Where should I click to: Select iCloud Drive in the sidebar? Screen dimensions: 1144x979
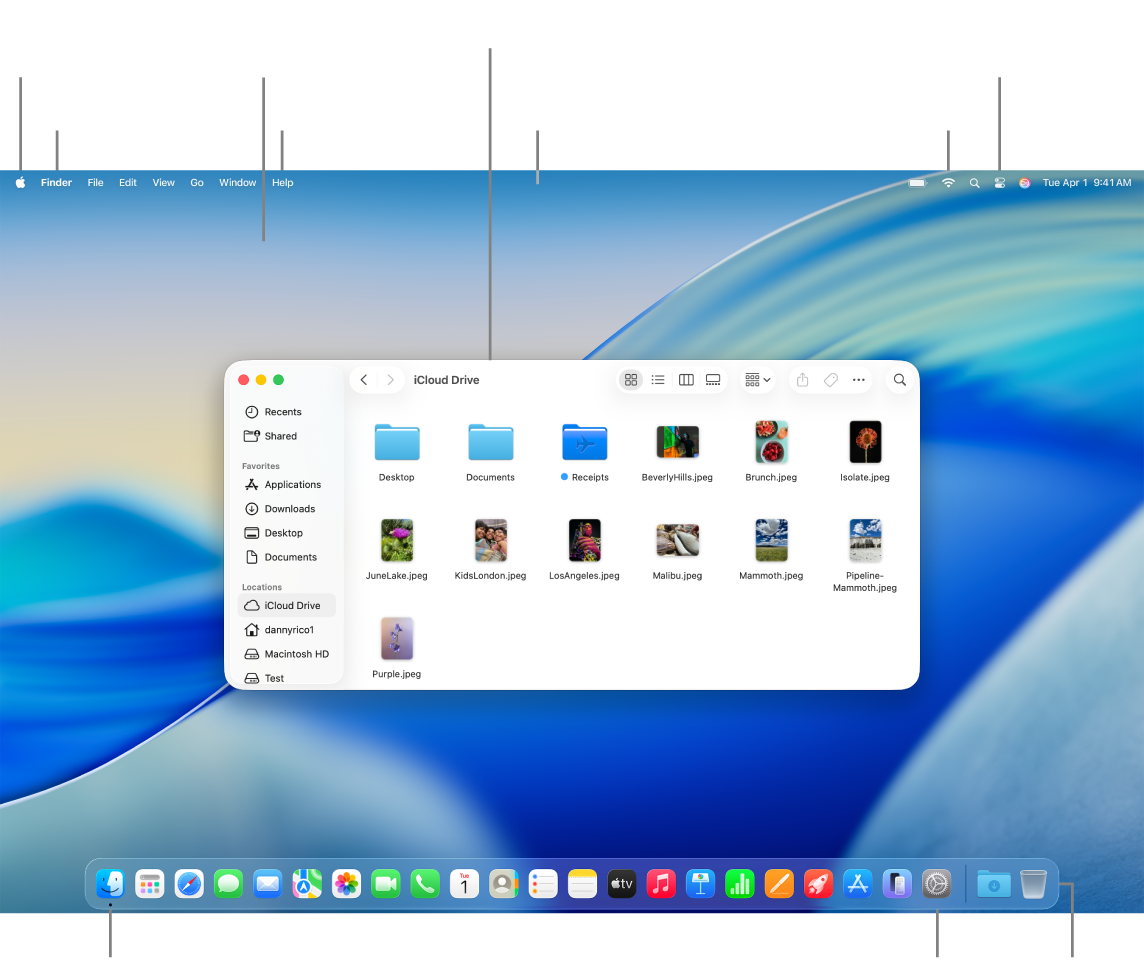pos(287,605)
